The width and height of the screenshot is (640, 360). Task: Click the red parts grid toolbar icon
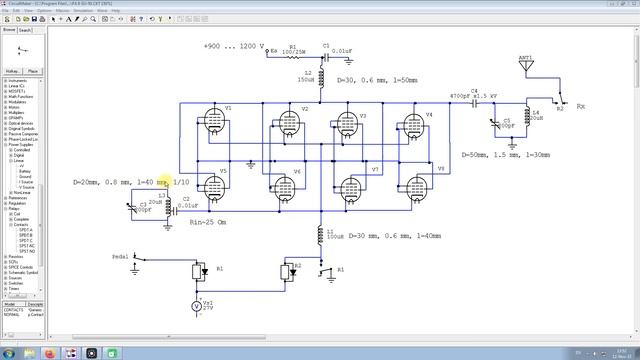[133, 19]
